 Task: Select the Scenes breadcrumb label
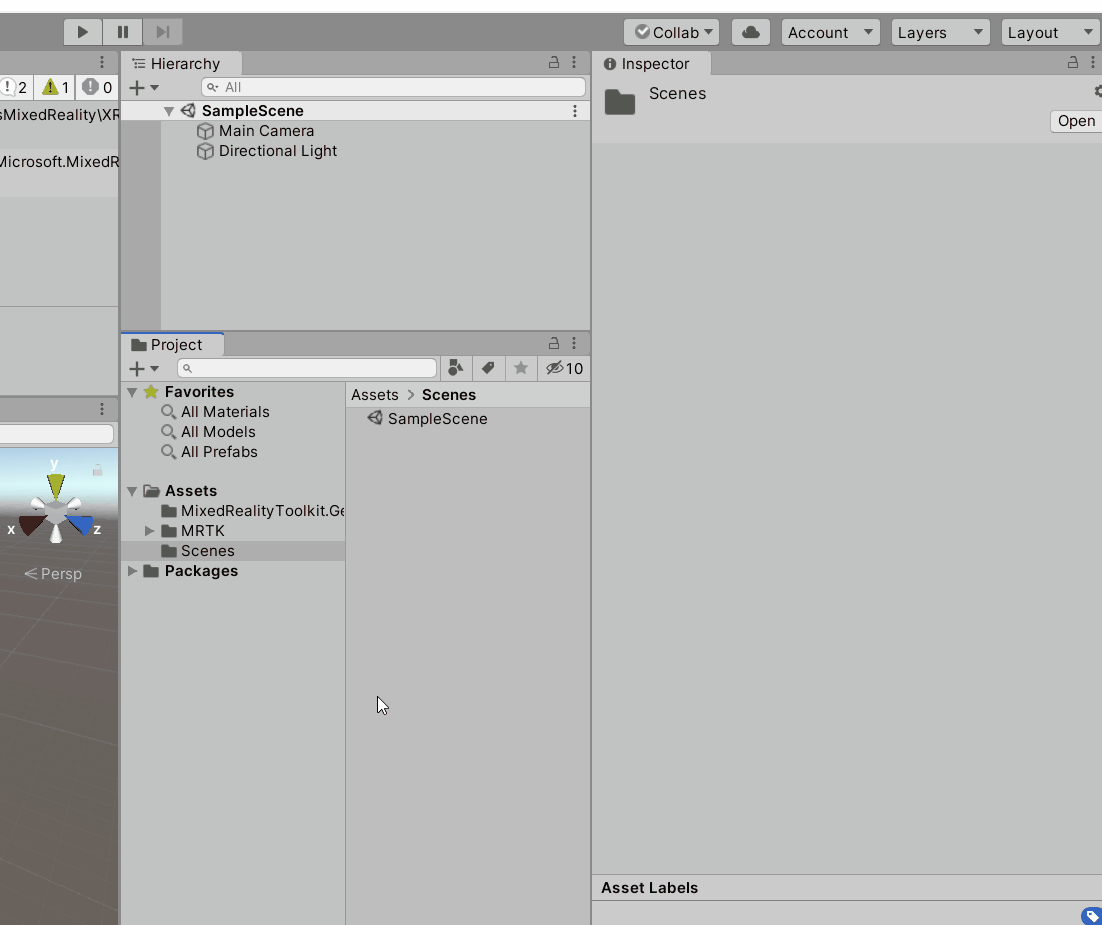click(x=449, y=395)
